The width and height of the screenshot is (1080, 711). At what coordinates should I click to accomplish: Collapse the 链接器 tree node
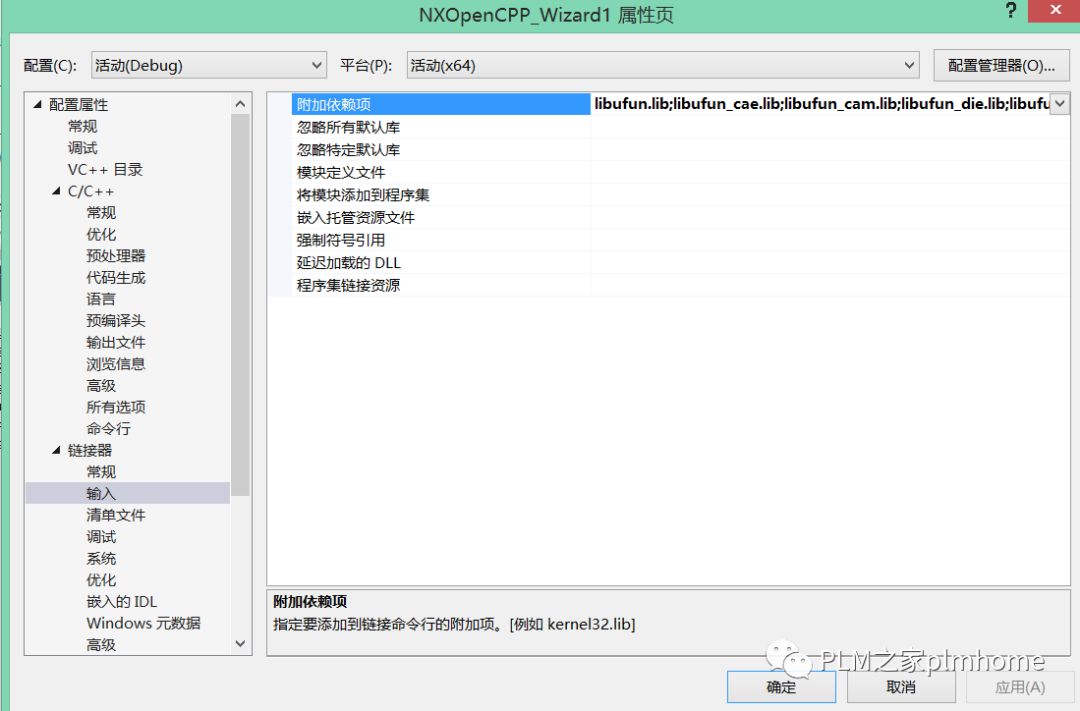[56, 450]
